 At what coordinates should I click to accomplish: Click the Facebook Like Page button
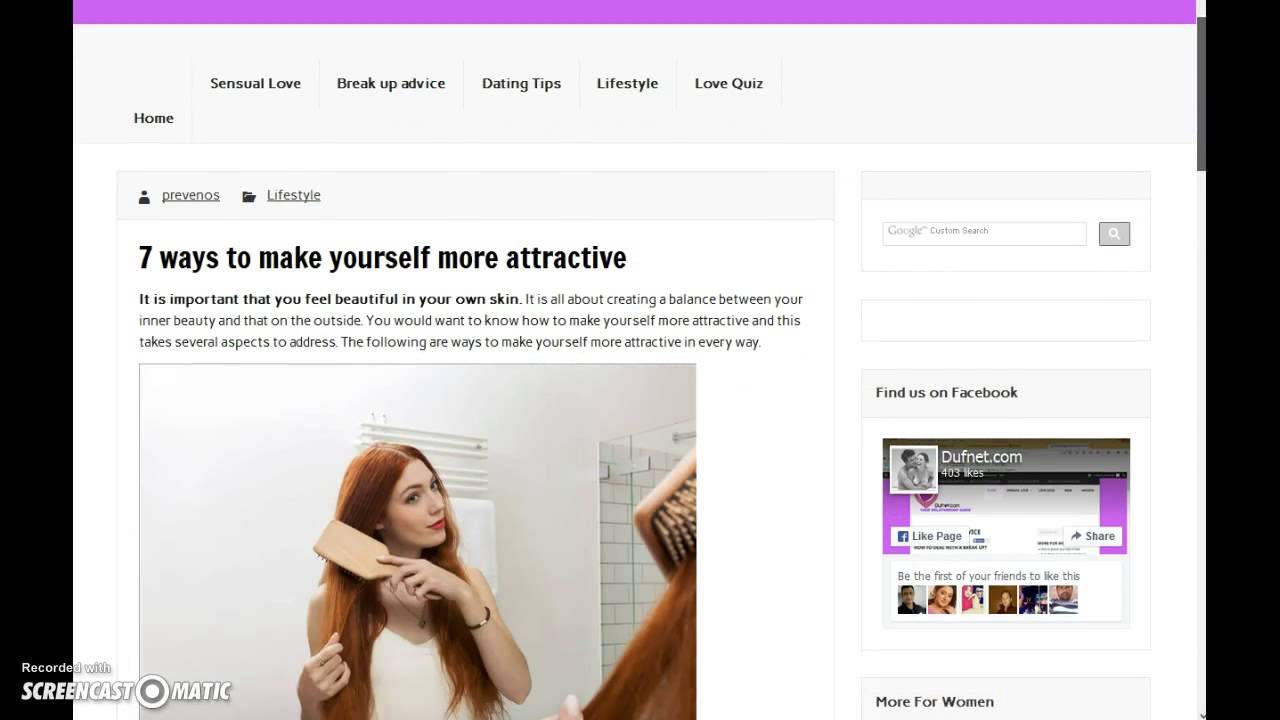tap(929, 536)
